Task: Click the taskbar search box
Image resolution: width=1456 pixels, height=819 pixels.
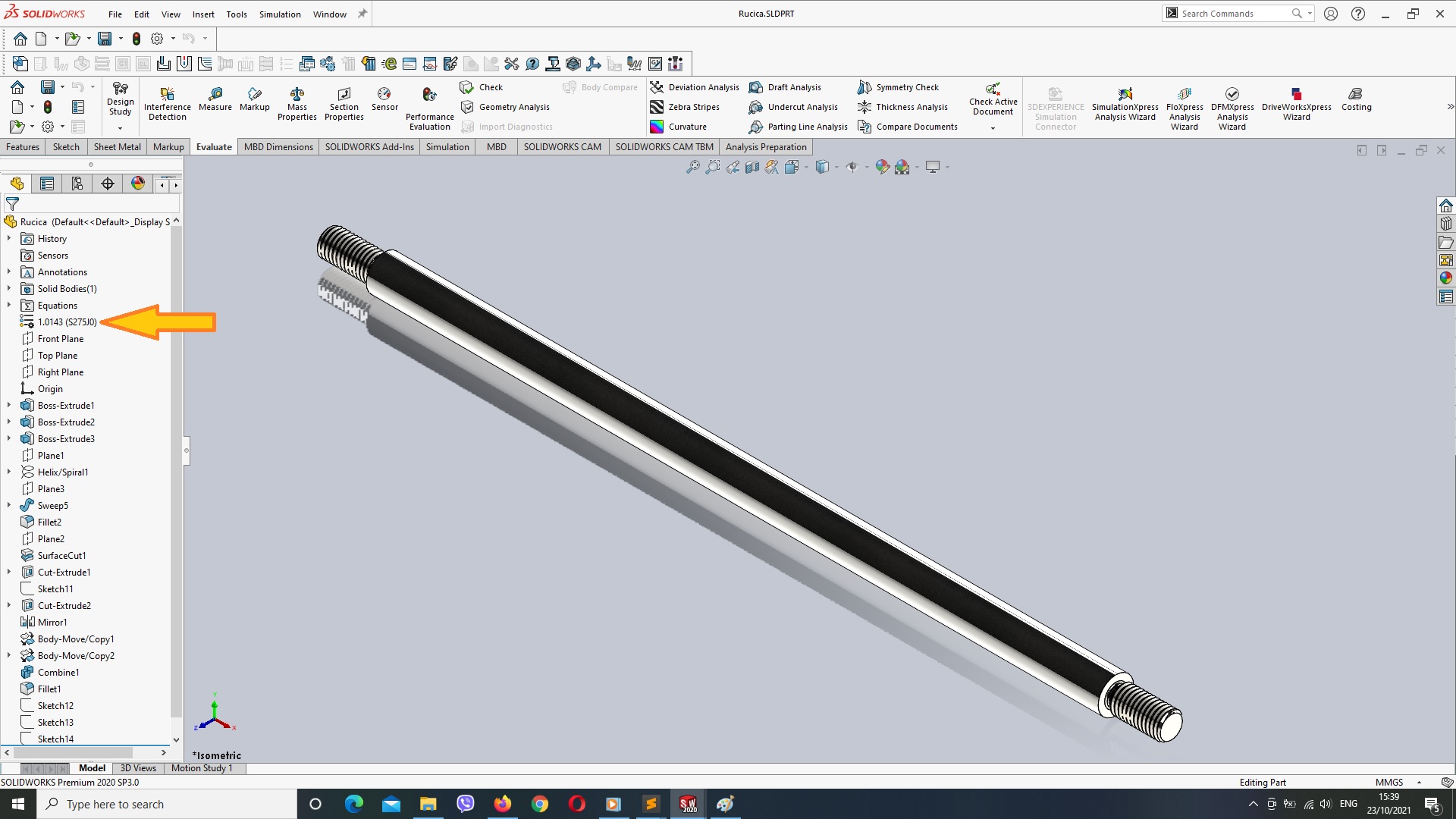Action: [x=167, y=804]
